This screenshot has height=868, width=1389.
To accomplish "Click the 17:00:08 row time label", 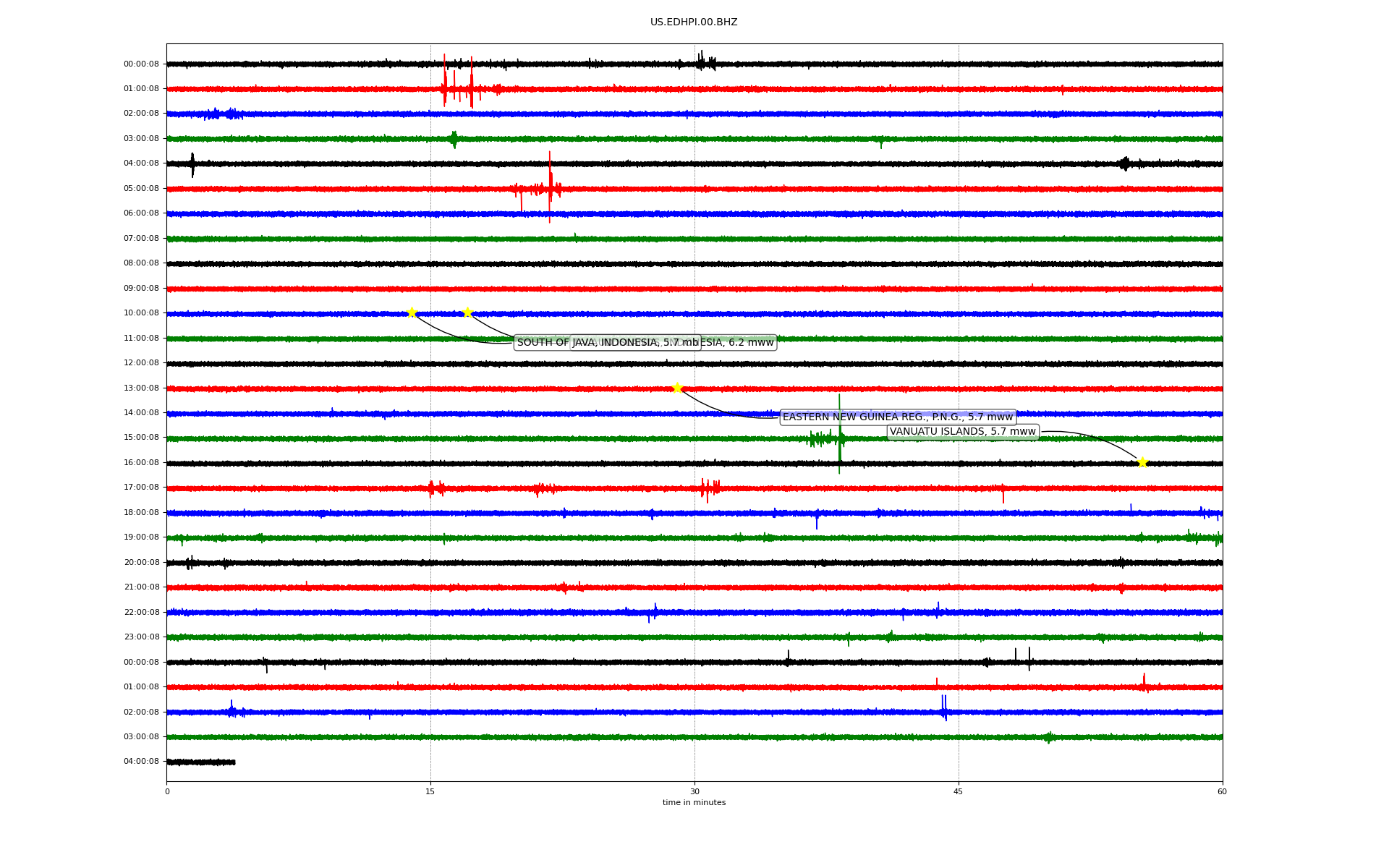I will (x=141, y=488).
